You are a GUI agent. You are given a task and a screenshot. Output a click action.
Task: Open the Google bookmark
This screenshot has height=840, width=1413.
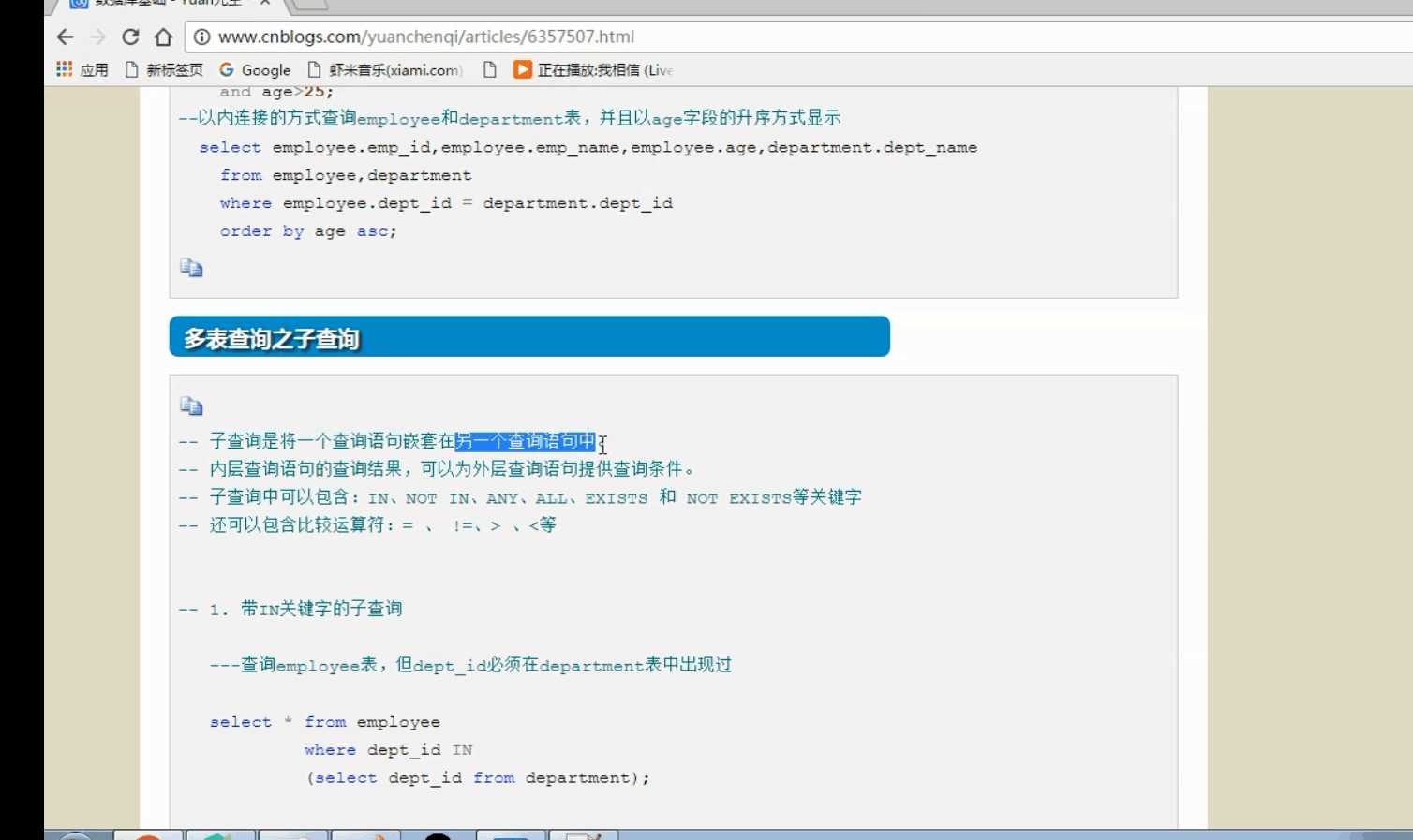pos(255,70)
